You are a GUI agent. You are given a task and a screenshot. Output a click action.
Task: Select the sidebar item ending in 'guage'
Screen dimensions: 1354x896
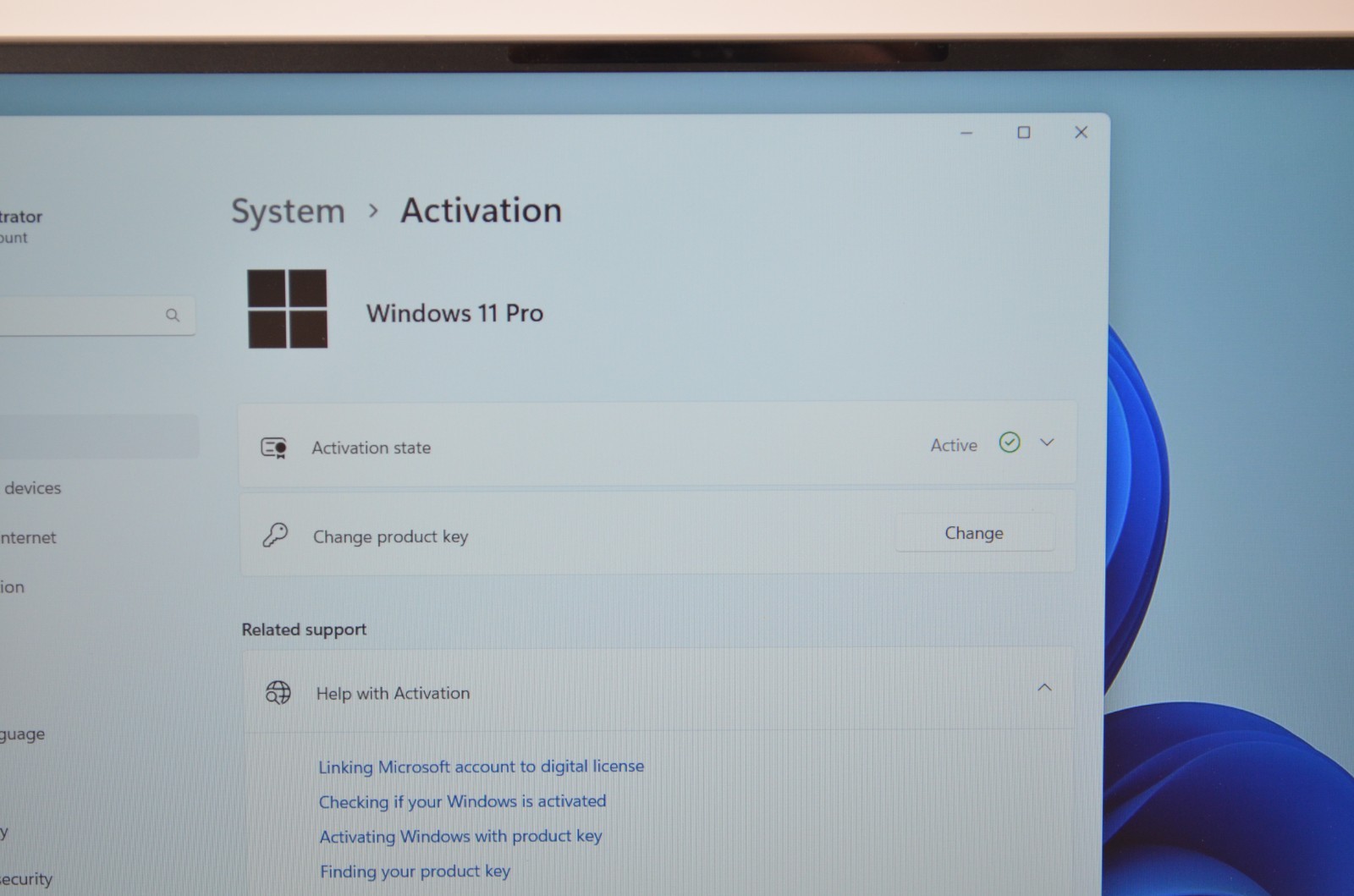(23, 734)
